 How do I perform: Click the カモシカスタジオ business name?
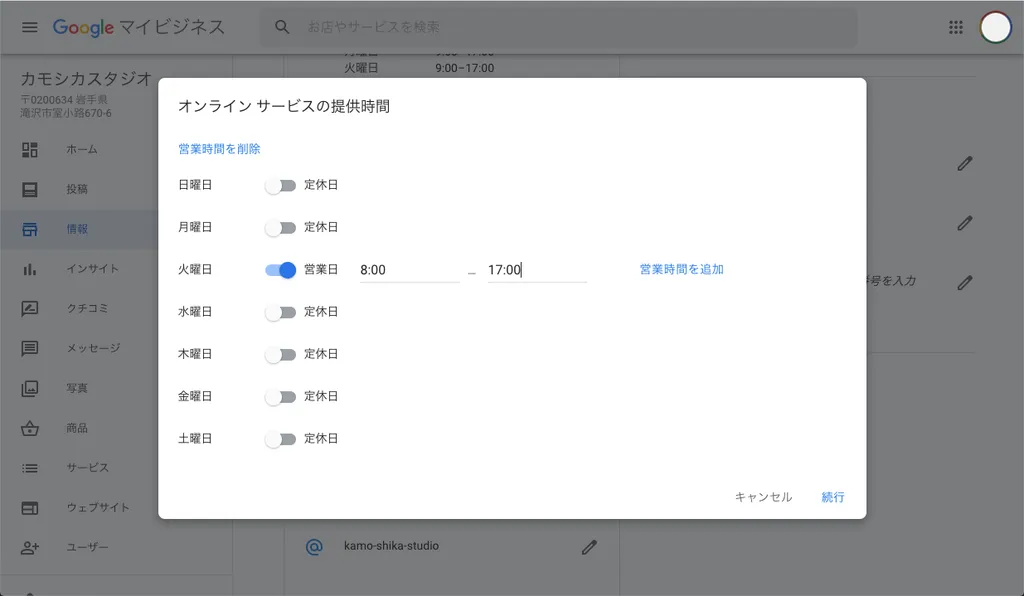coord(86,79)
